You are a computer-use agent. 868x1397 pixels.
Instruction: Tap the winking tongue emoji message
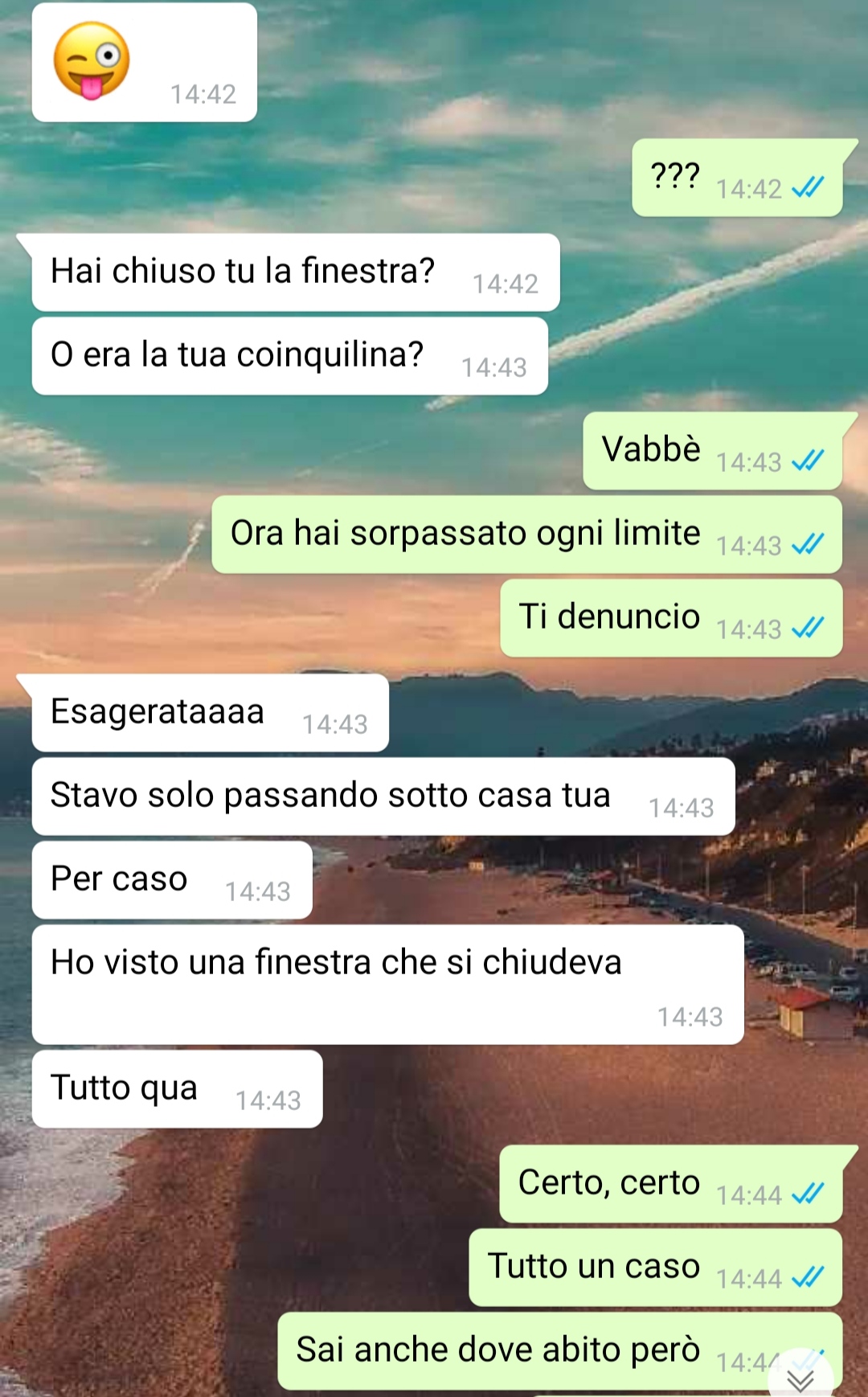click(145, 62)
